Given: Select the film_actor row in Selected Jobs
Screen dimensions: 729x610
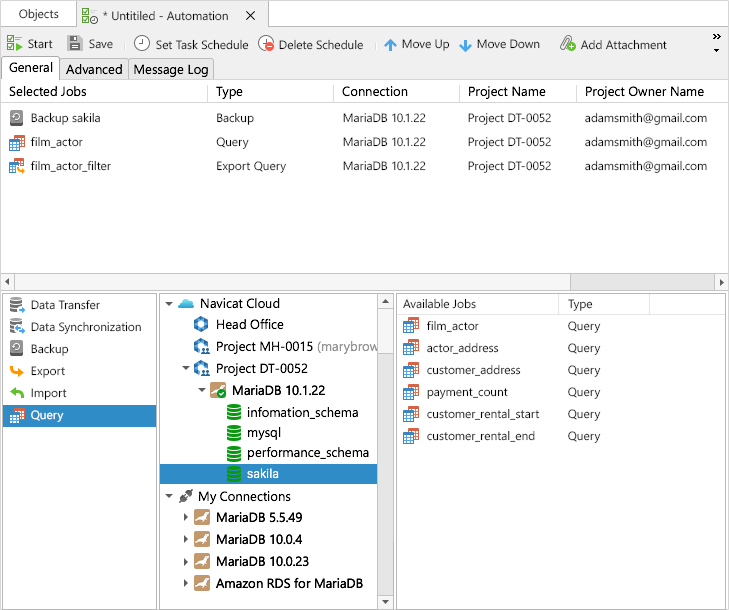Looking at the screenshot, I should 364,142.
